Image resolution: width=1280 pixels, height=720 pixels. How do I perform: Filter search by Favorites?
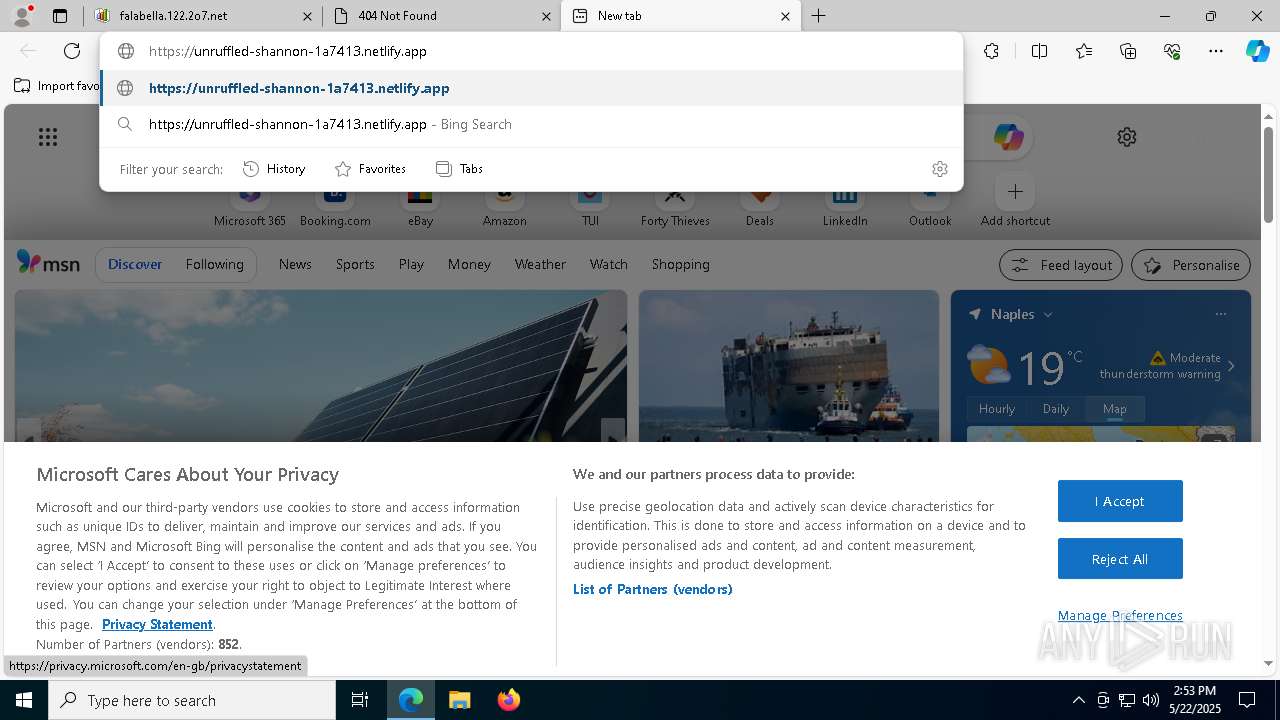(370, 169)
